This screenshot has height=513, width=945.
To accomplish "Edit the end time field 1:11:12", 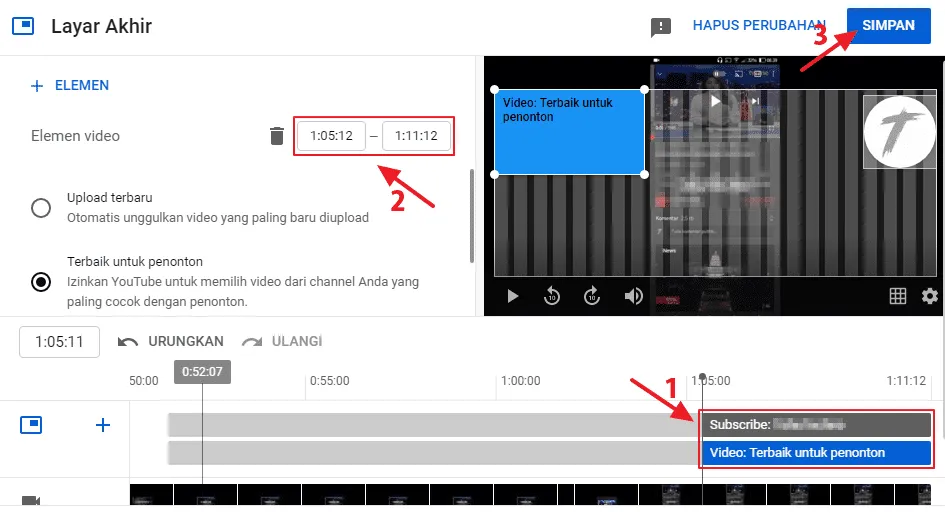I will pos(416,136).
